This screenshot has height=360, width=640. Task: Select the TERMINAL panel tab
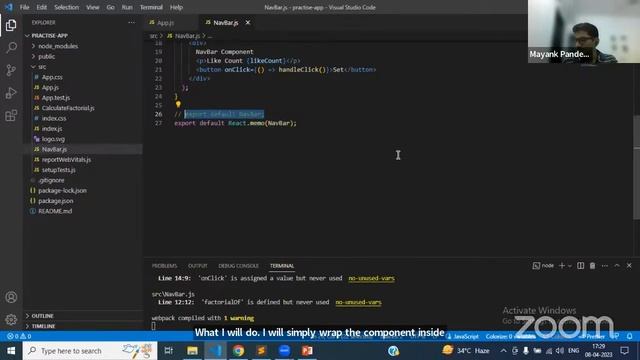[282, 266]
